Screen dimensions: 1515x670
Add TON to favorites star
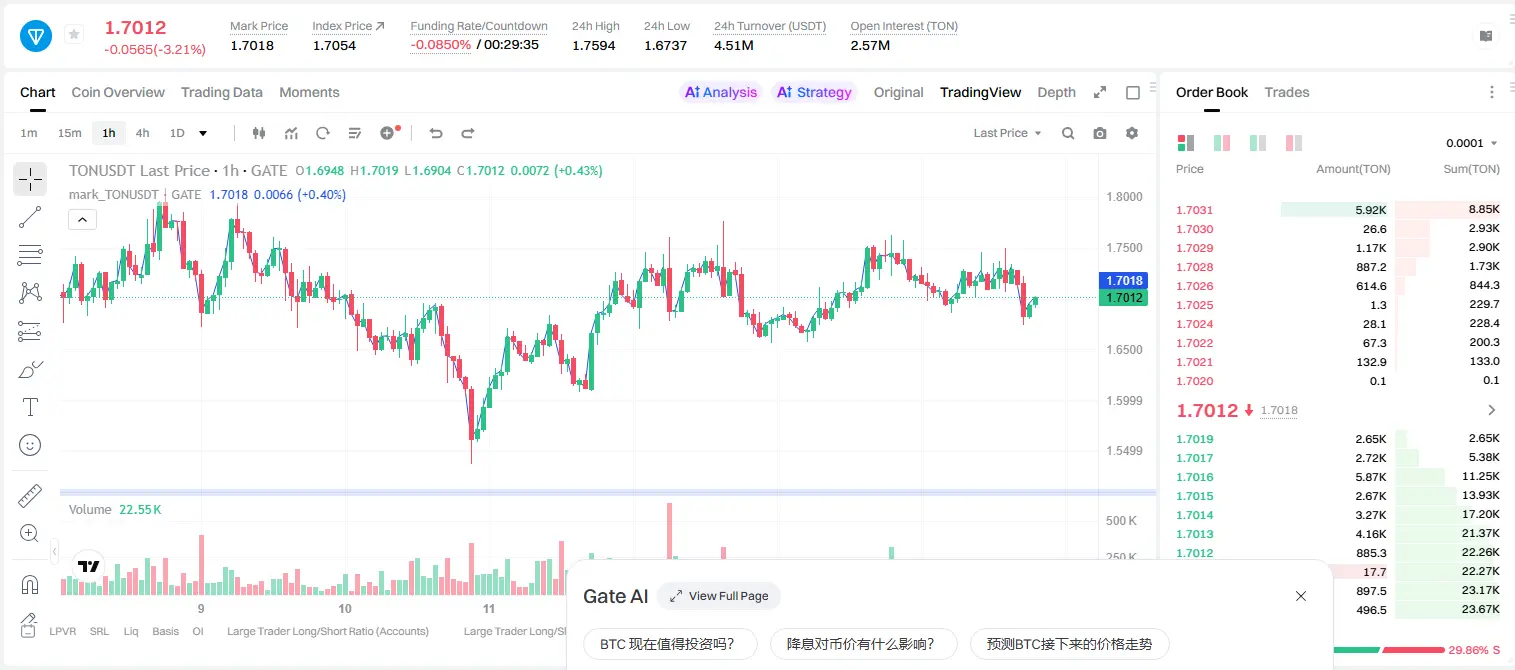point(74,35)
